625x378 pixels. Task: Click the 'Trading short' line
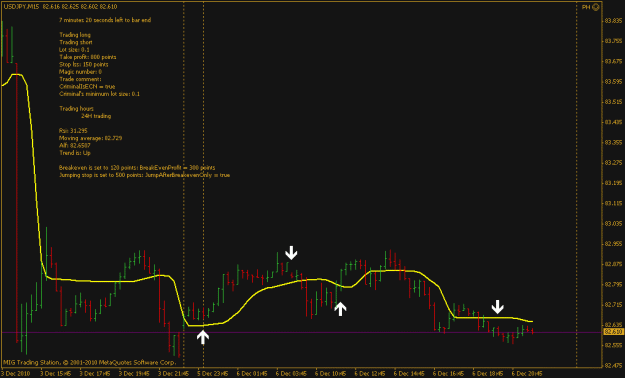76,42
